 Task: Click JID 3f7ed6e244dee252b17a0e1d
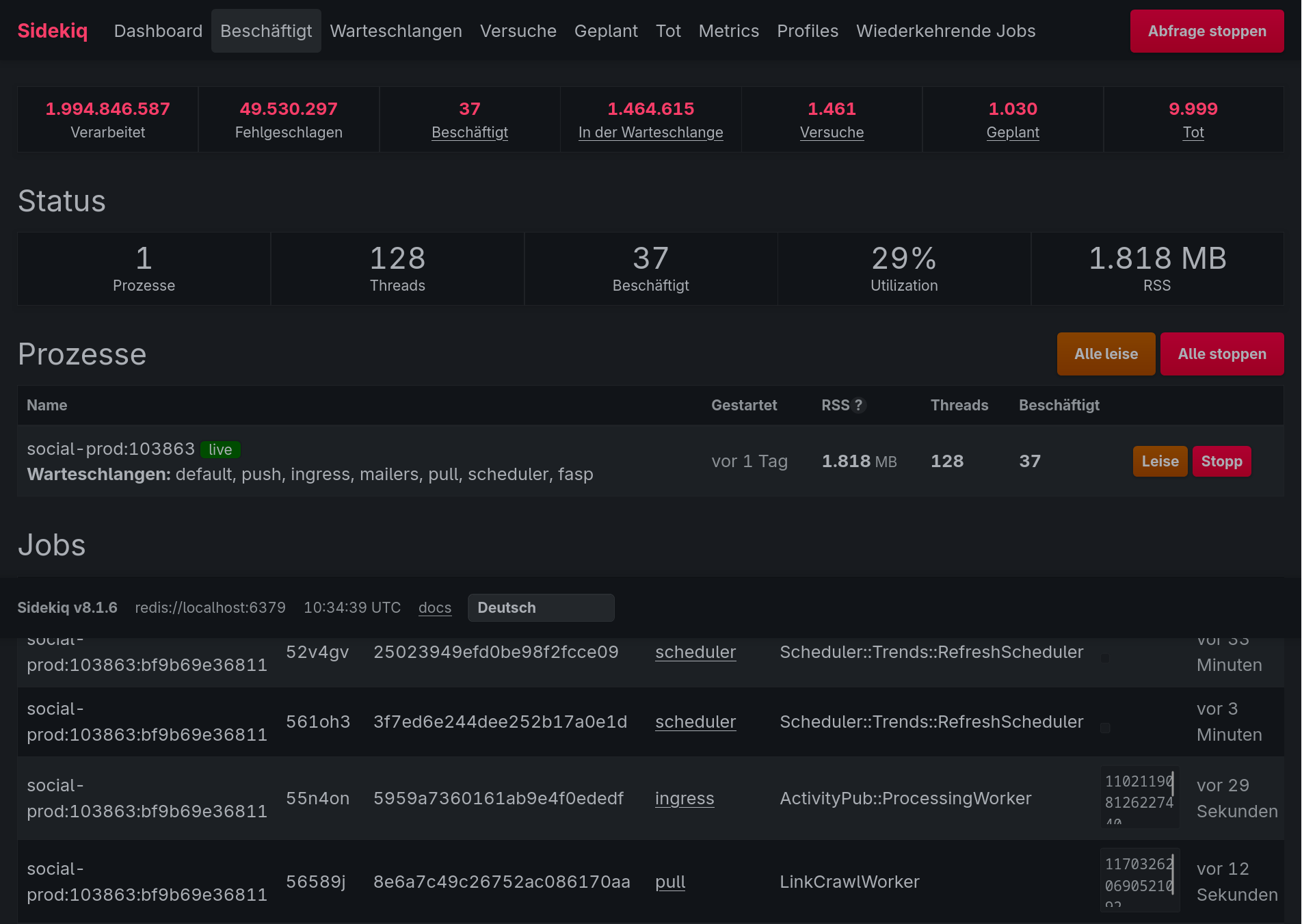pos(500,722)
